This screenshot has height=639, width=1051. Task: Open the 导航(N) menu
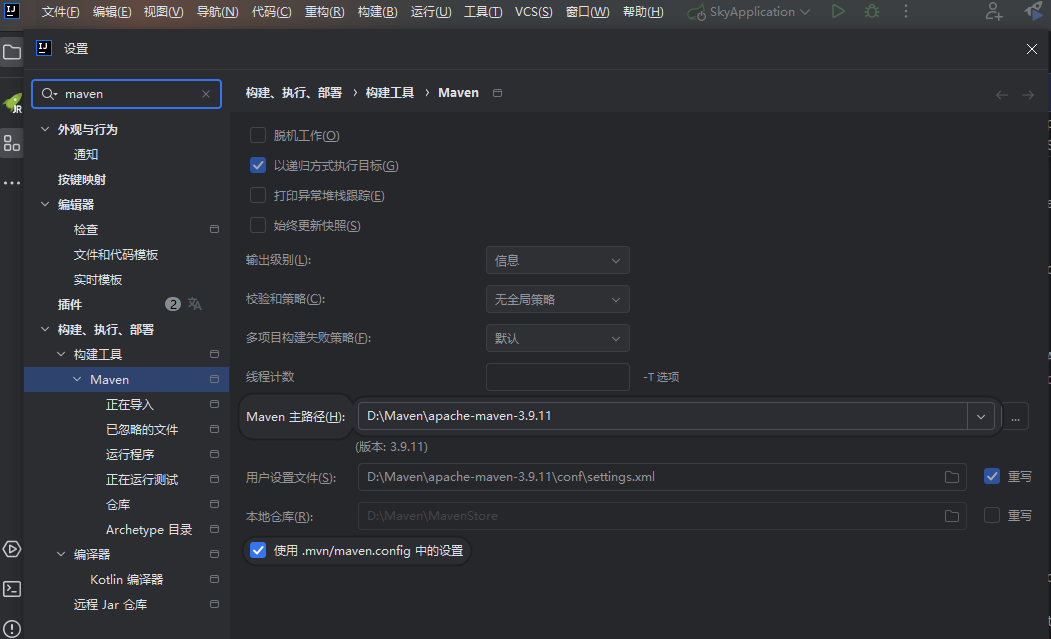[x=217, y=11]
